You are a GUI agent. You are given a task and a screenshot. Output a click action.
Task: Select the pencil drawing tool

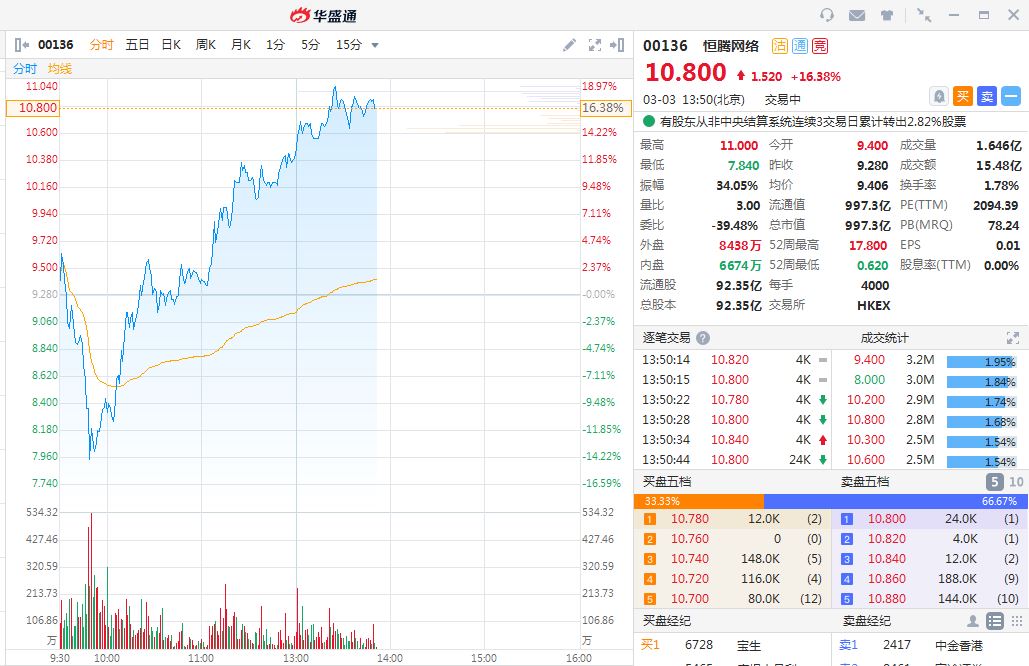569,45
